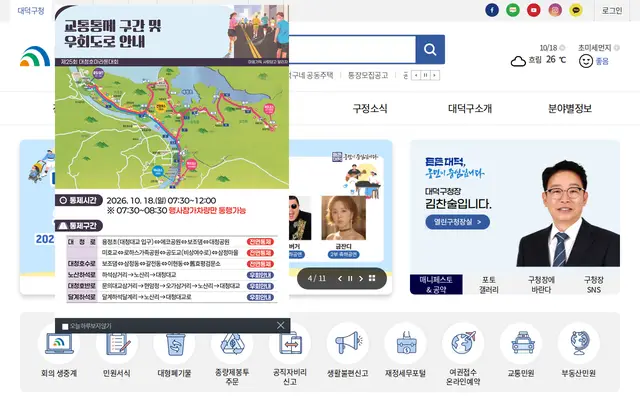
Task: Open the YouTube social icon
Action: coord(533,10)
